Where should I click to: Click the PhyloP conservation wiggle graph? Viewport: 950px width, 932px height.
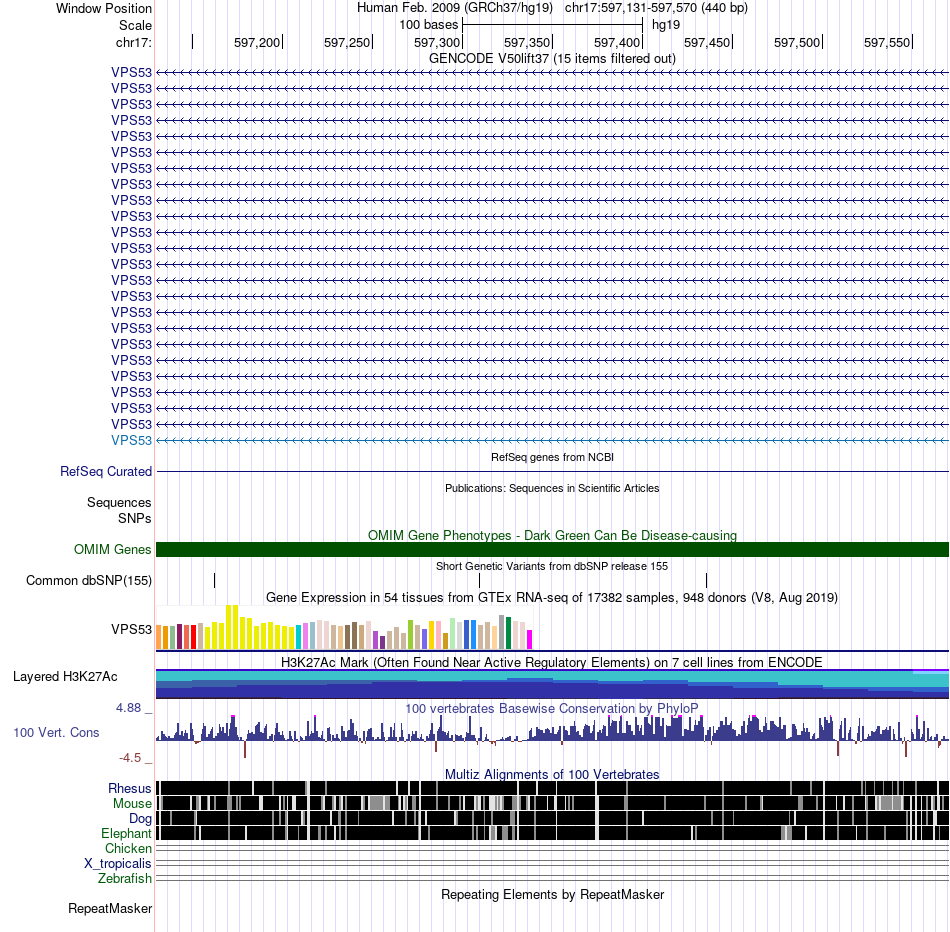click(552, 735)
